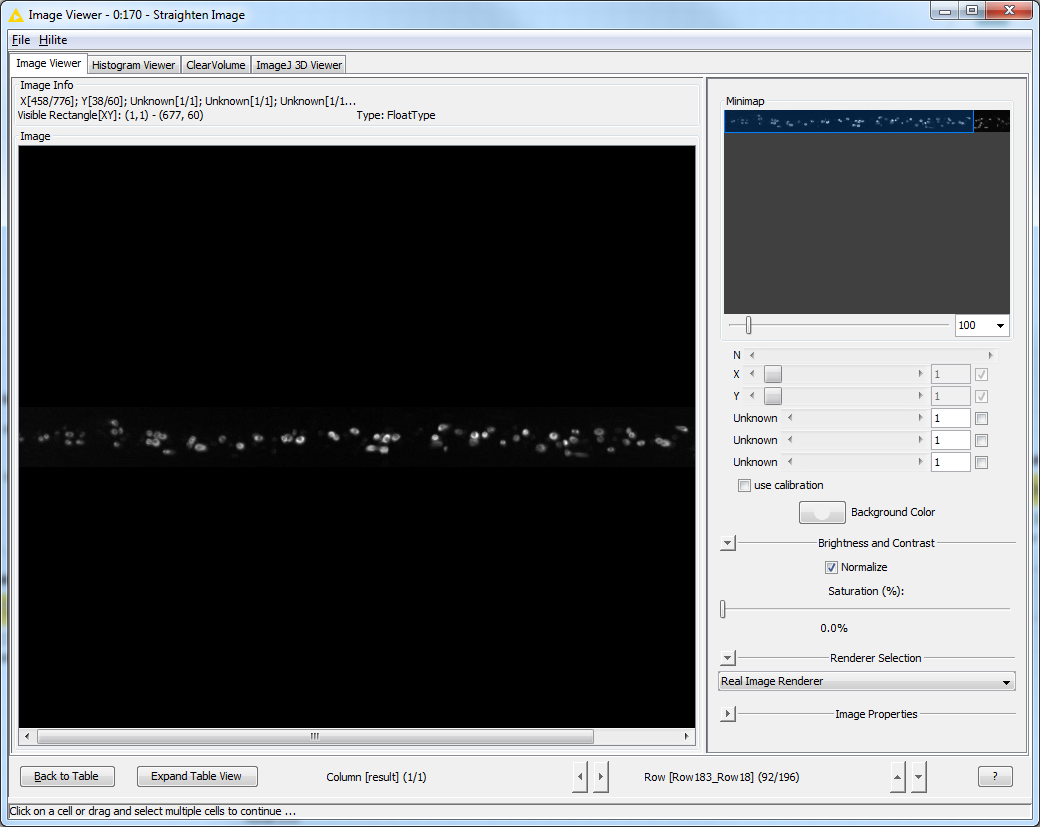The height and width of the screenshot is (827, 1040).
Task: Open the Real Image Renderer dropdown
Action: [867, 682]
